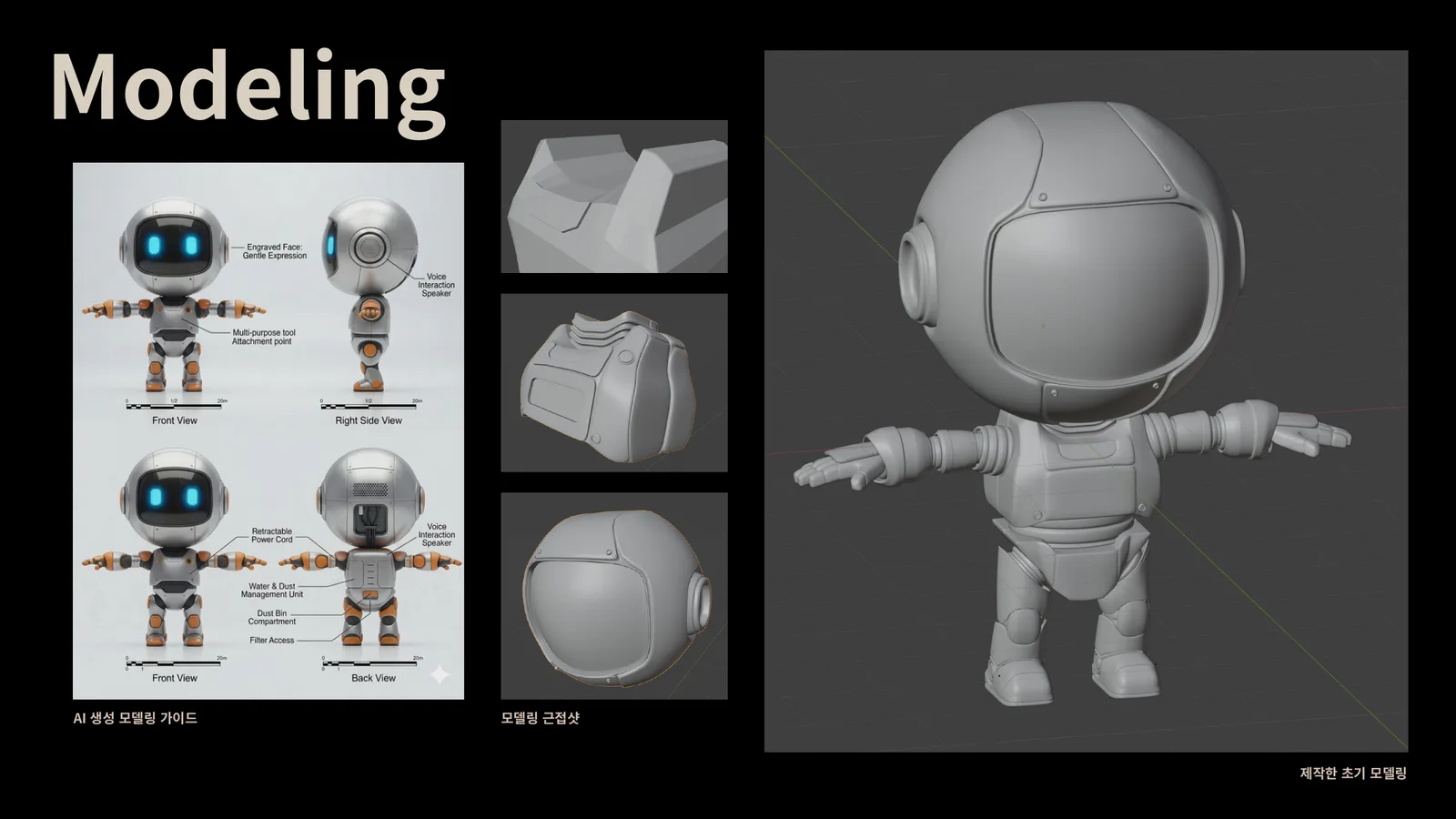Click the "Water & Dust Management Unit" annotation

272,591
